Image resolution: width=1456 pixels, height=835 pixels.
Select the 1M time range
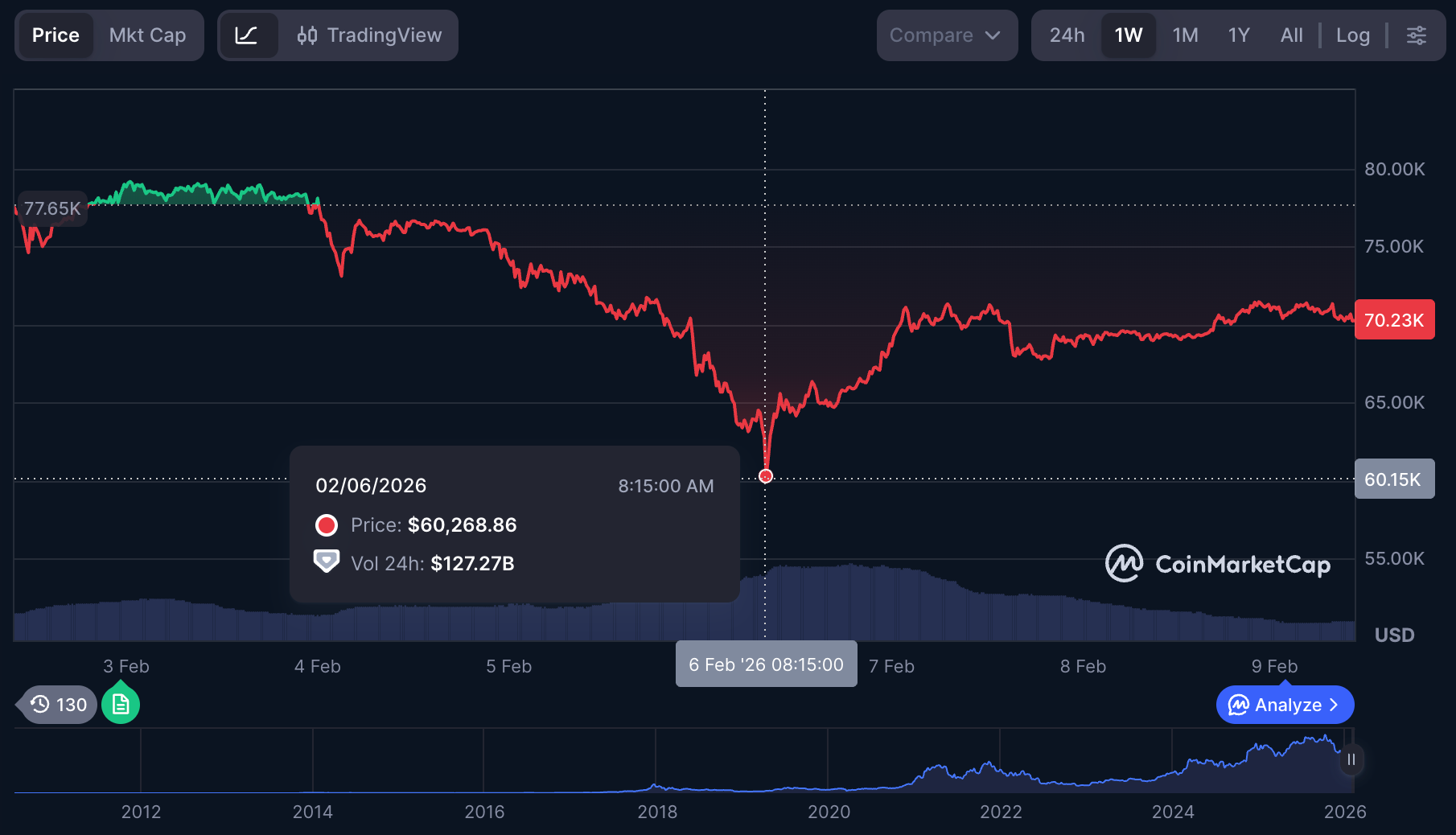(x=1185, y=35)
